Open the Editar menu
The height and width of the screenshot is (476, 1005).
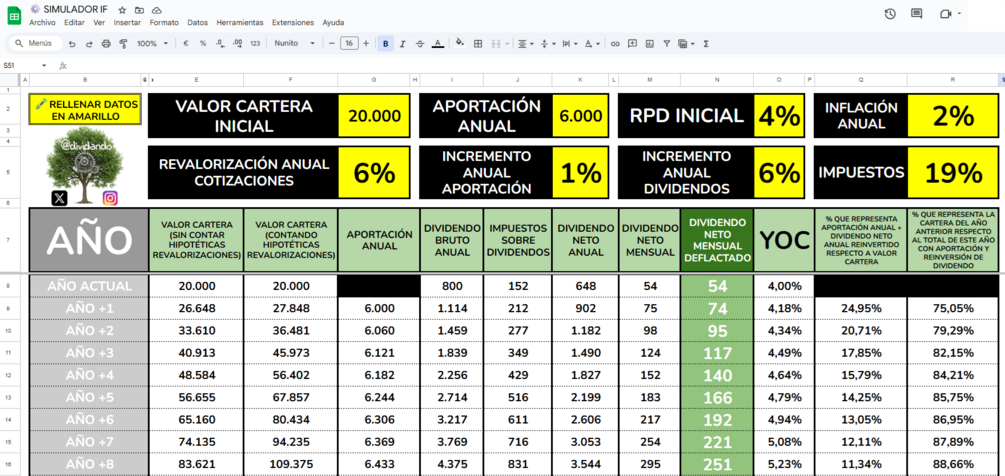[x=74, y=22]
